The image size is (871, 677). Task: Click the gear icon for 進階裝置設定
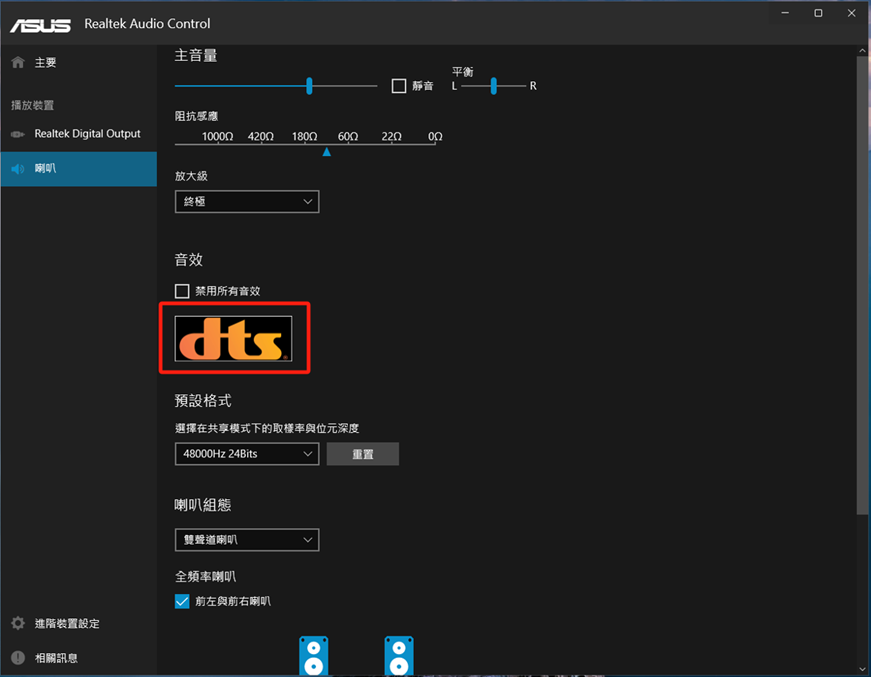point(18,623)
